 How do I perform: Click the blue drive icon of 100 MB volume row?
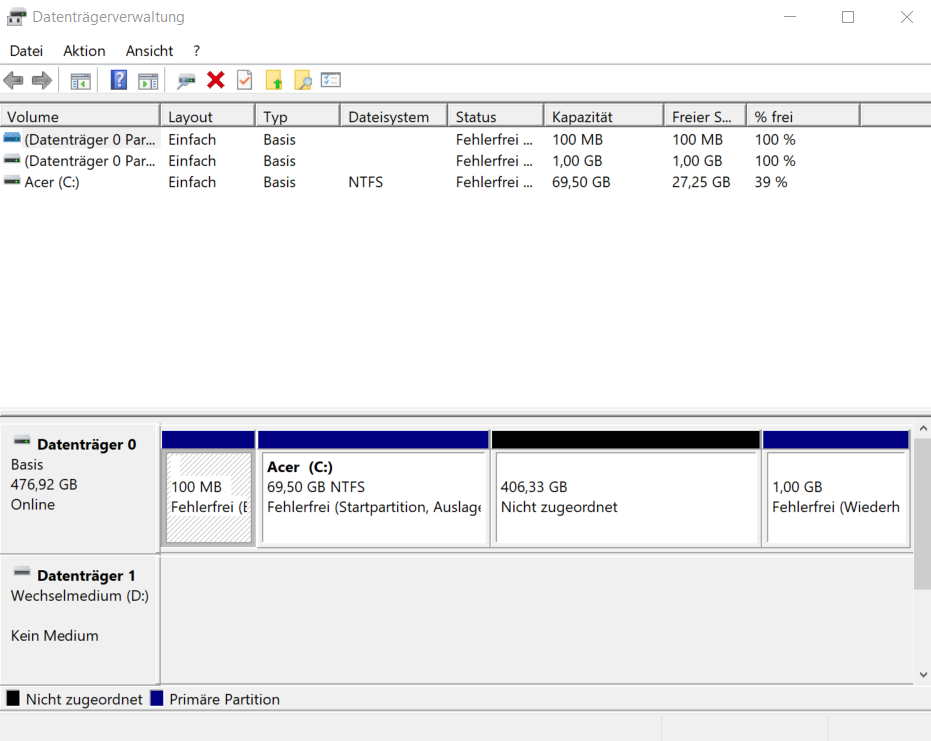tap(12, 138)
